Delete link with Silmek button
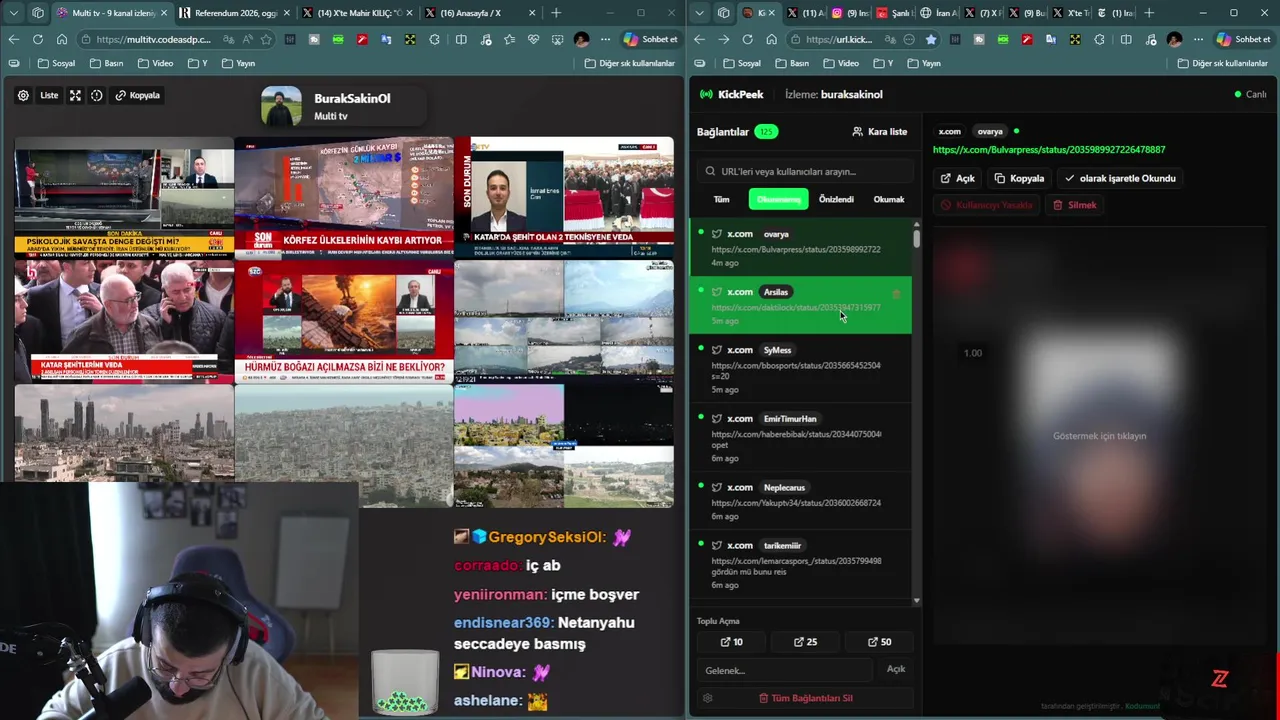Screen dimensions: 1280x720 pyautogui.click(x=1075, y=205)
